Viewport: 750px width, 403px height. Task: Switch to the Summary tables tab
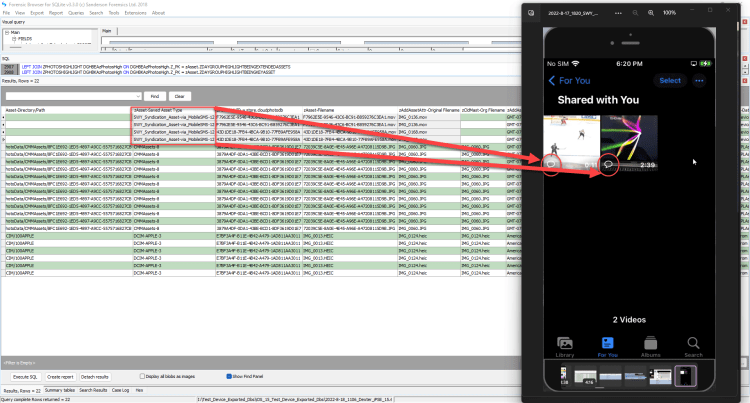(x=59, y=389)
